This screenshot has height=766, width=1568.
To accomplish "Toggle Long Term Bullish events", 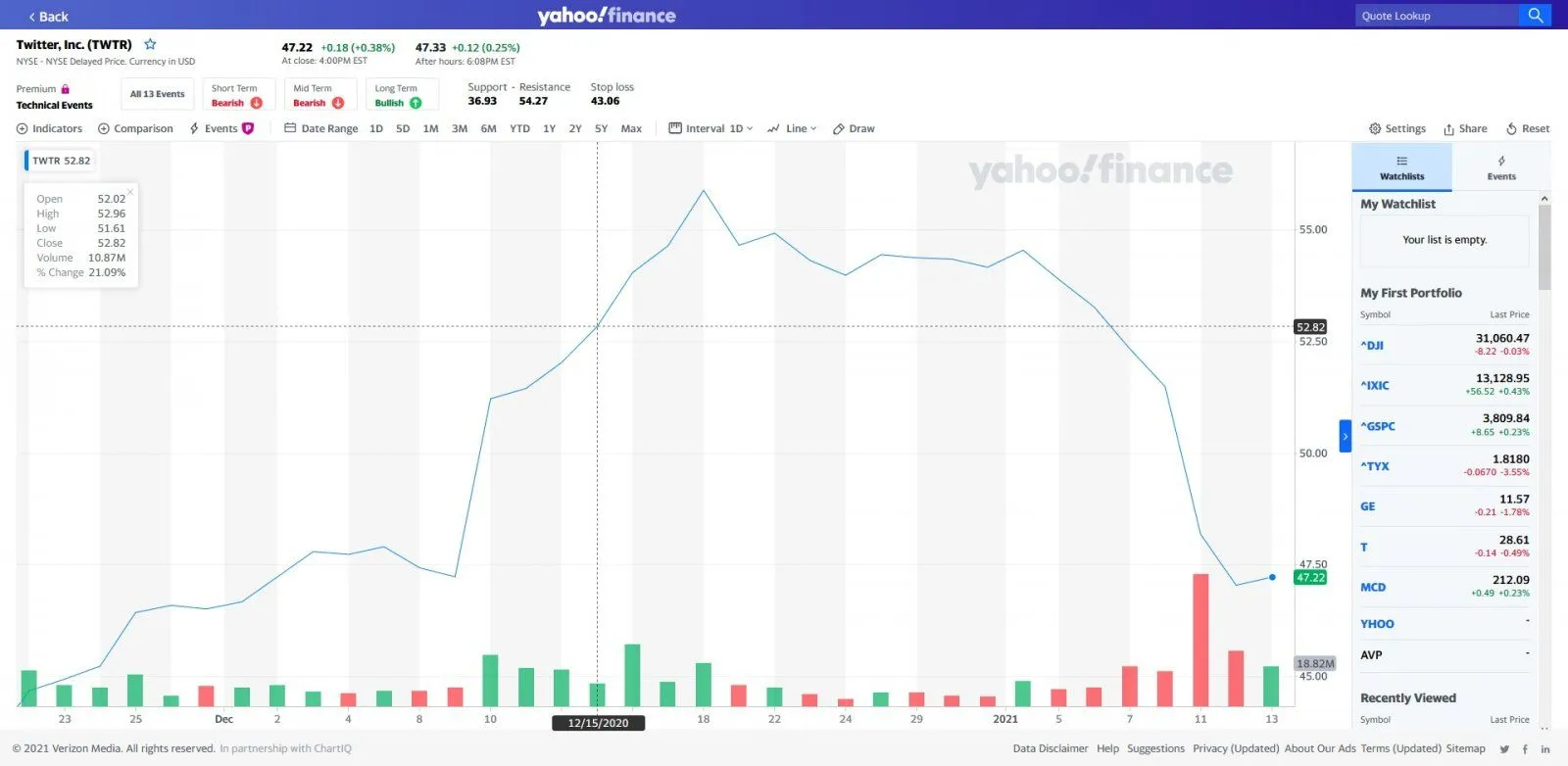I will [x=398, y=95].
